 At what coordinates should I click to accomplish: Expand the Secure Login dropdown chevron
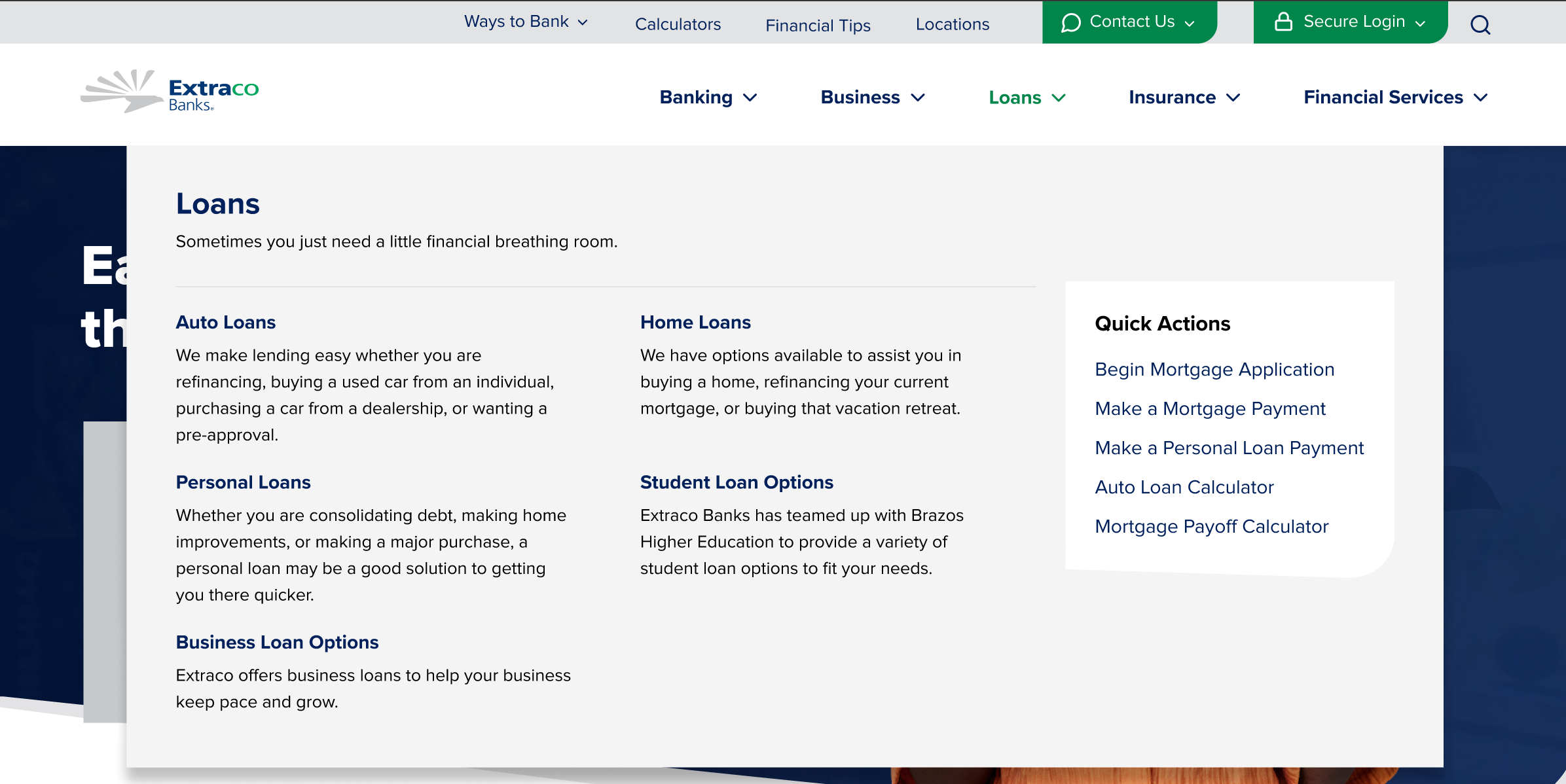pos(1420,24)
